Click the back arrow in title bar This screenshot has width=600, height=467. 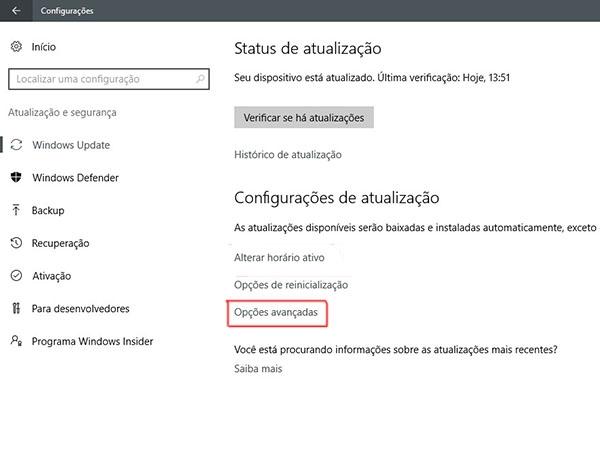15,11
